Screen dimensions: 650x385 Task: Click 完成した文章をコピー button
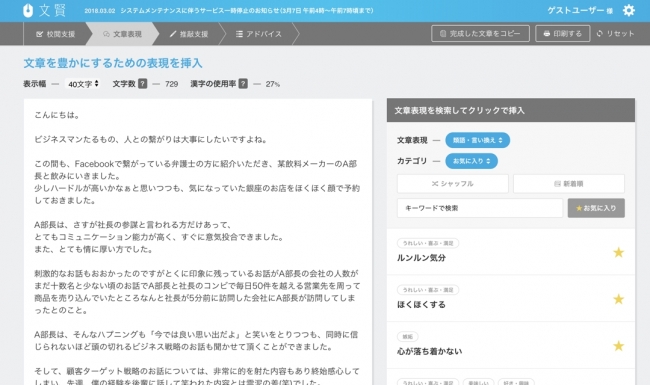(x=480, y=34)
